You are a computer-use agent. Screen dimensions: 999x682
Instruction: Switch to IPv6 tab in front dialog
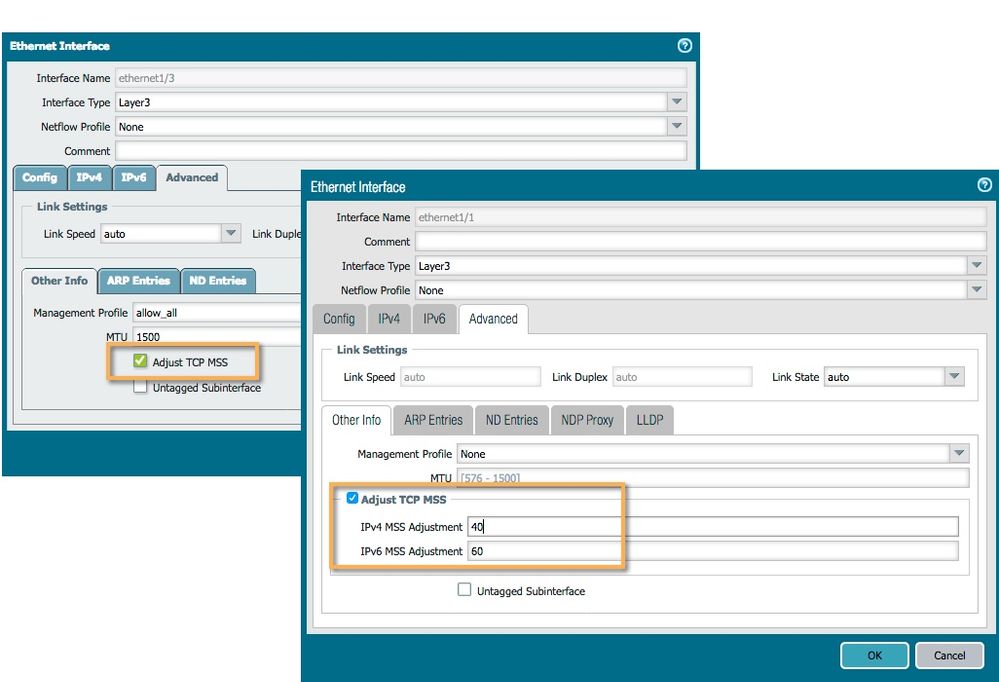435,319
